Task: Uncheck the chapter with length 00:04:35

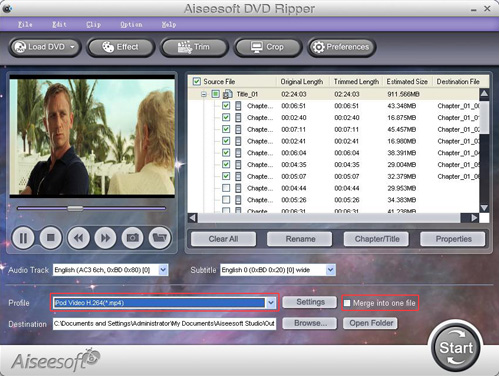Action: pyautogui.click(x=226, y=164)
